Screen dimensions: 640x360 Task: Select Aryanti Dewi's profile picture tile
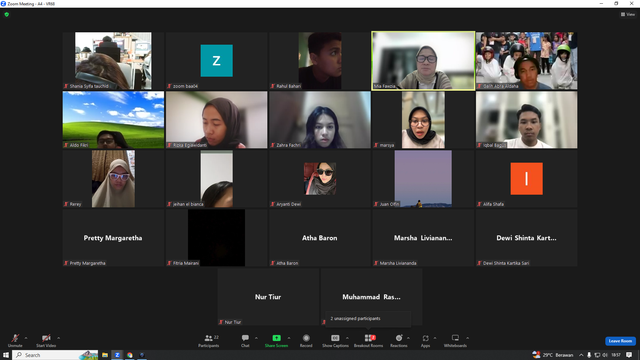(x=320, y=179)
